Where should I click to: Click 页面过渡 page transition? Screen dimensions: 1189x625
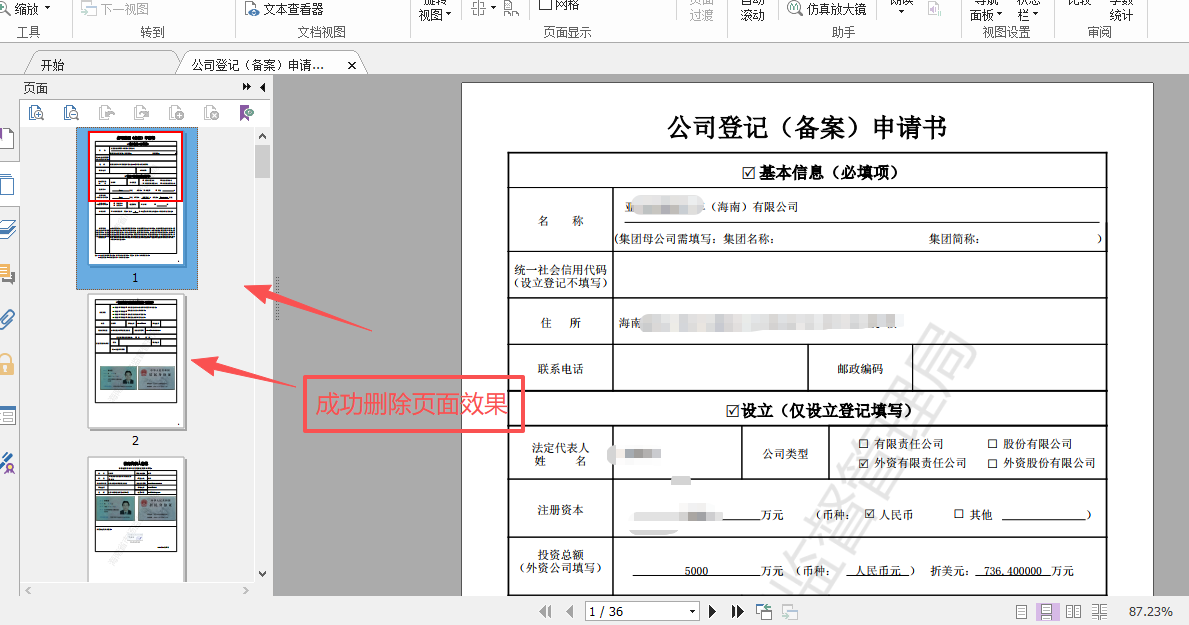pyautogui.click(x=701, y=11)
